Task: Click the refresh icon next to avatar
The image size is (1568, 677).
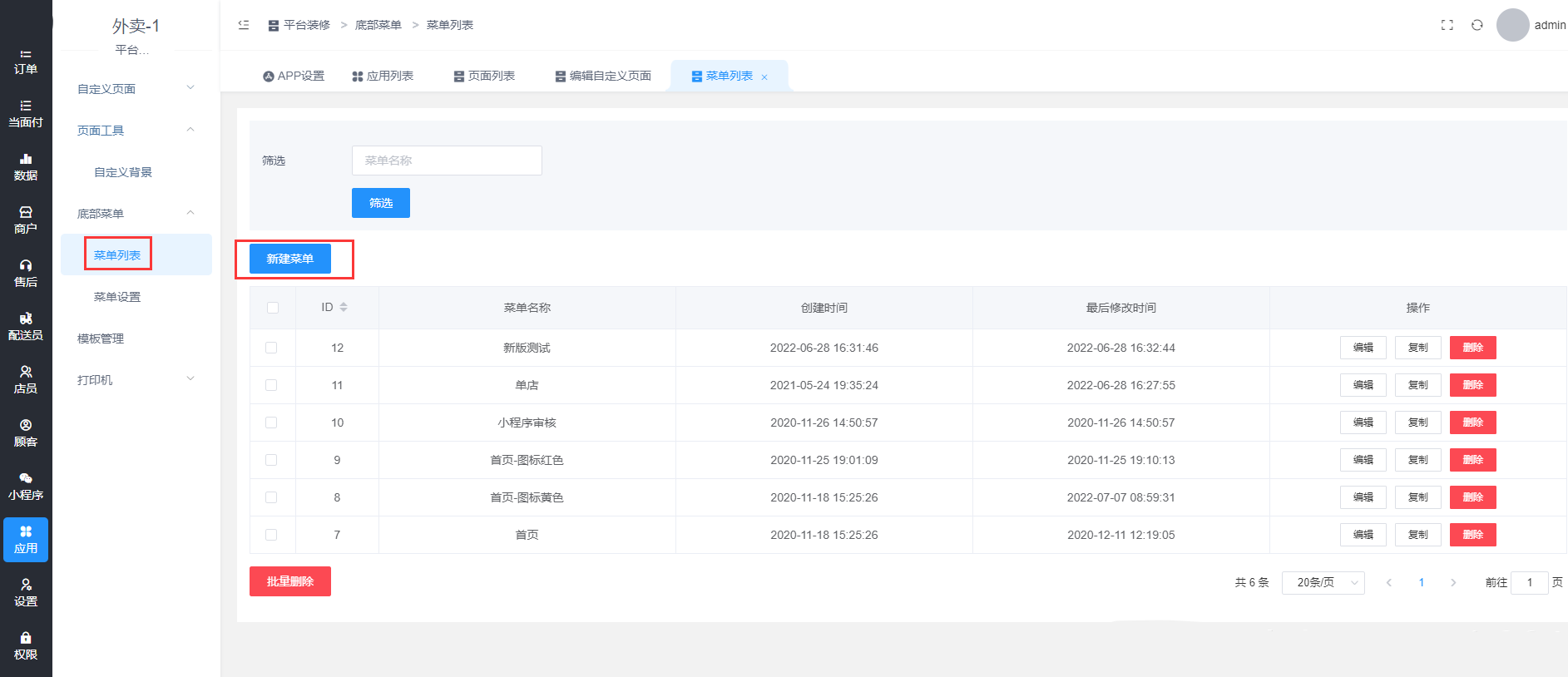Action: click(1476, 25)
